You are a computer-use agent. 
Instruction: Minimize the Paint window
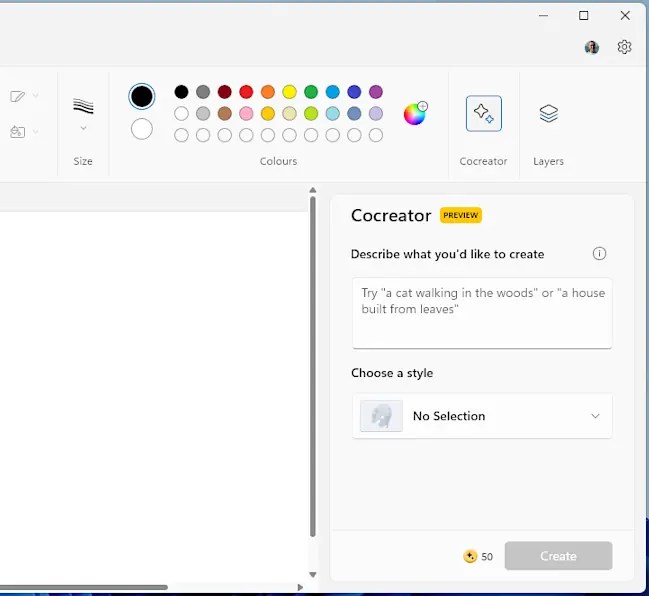543,16
